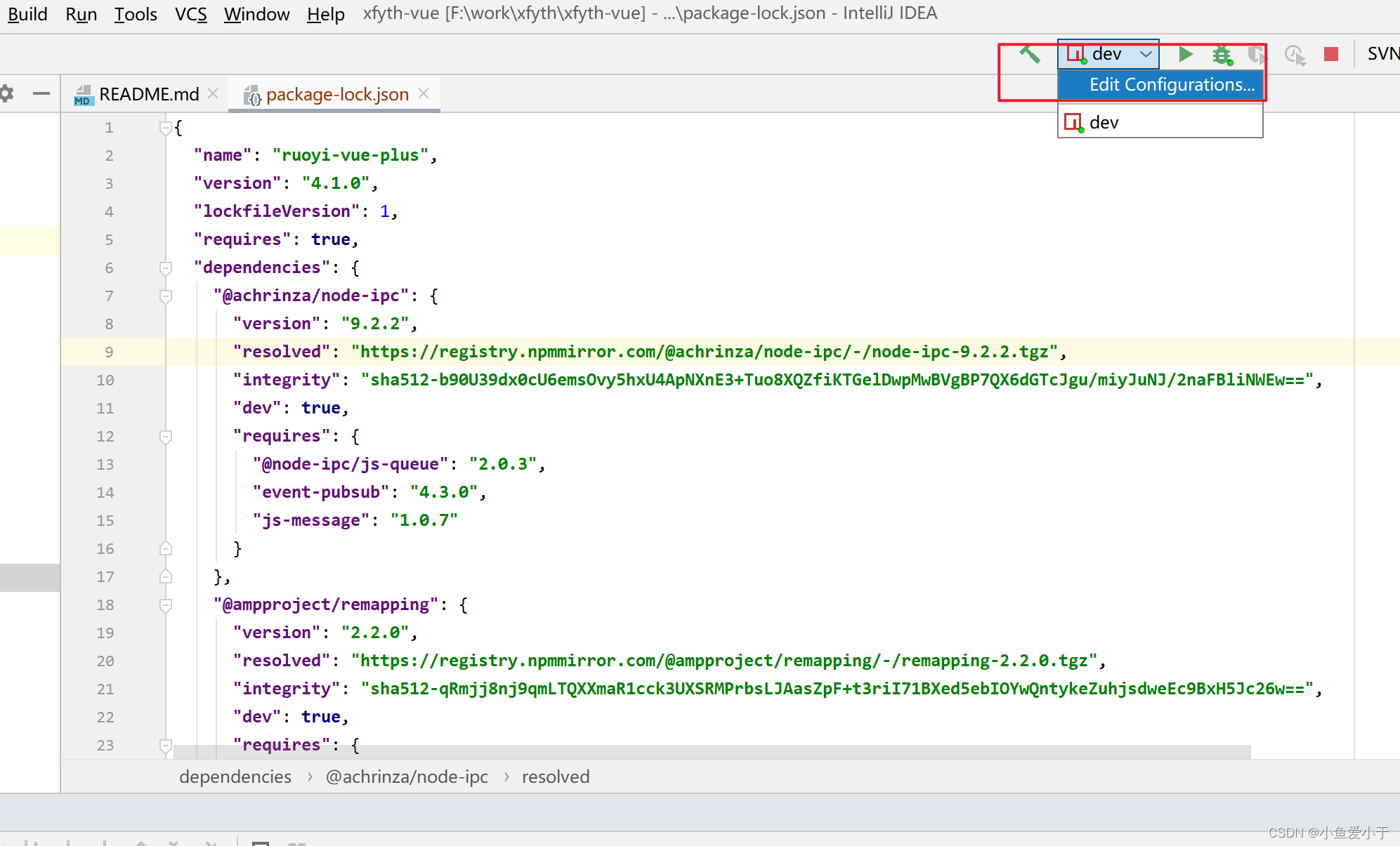Viewport: 1400px width, 846px height.
Task: Click the dependencies breadcrumb at the bottom
Action: [x=235, y=776]
